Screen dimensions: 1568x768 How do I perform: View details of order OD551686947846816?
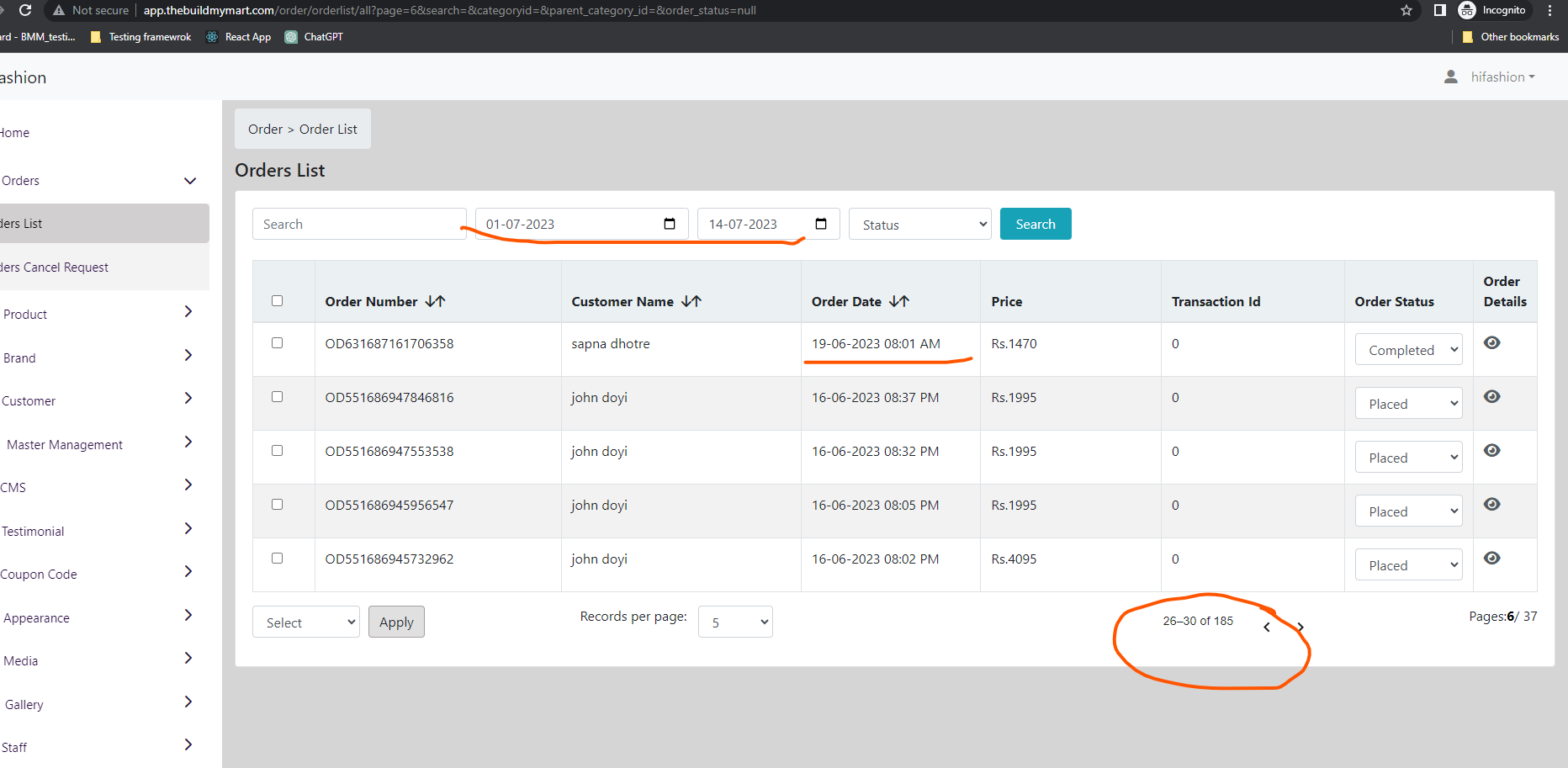click(1491, 396)
